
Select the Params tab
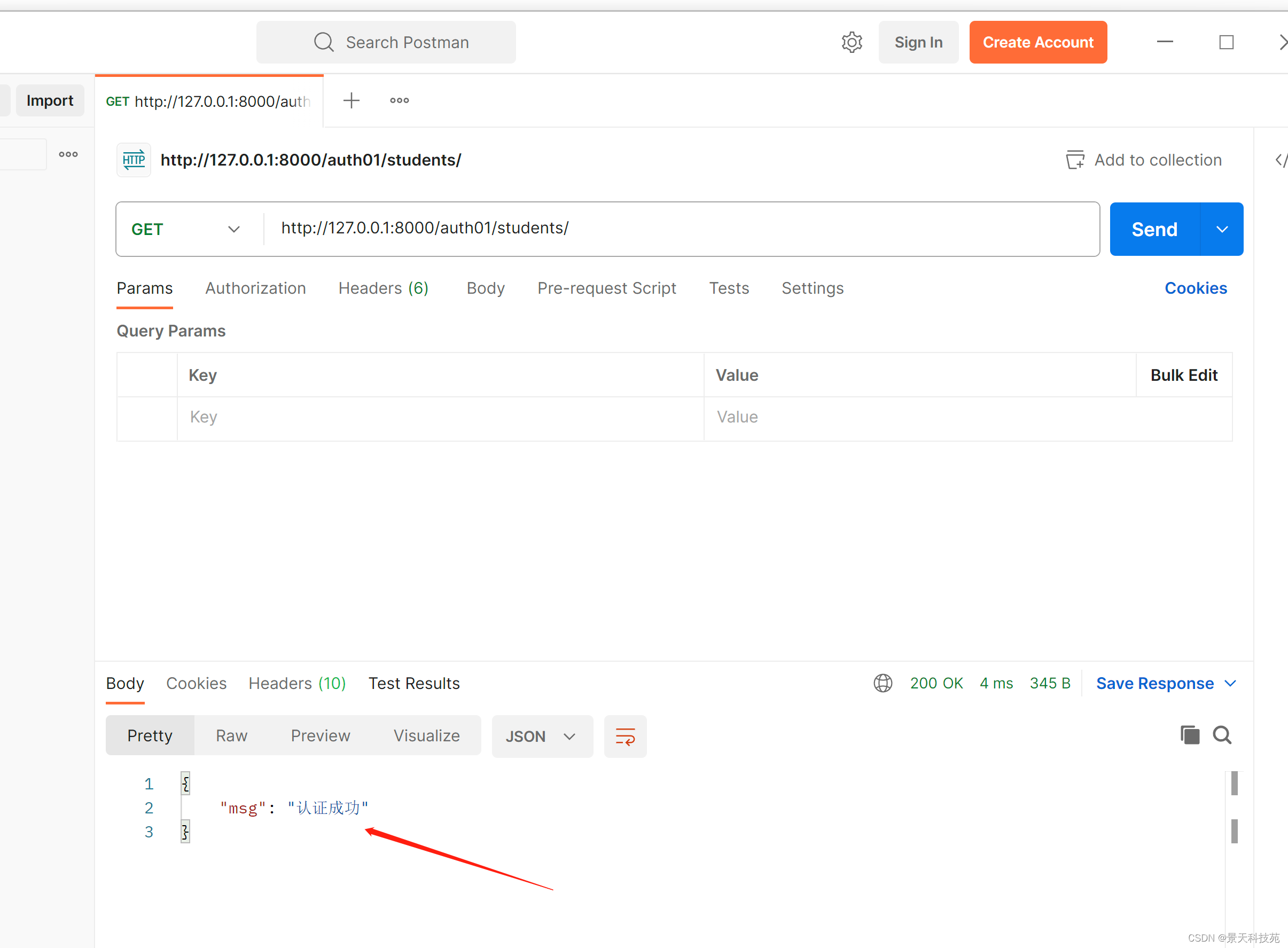coord(145,288)
